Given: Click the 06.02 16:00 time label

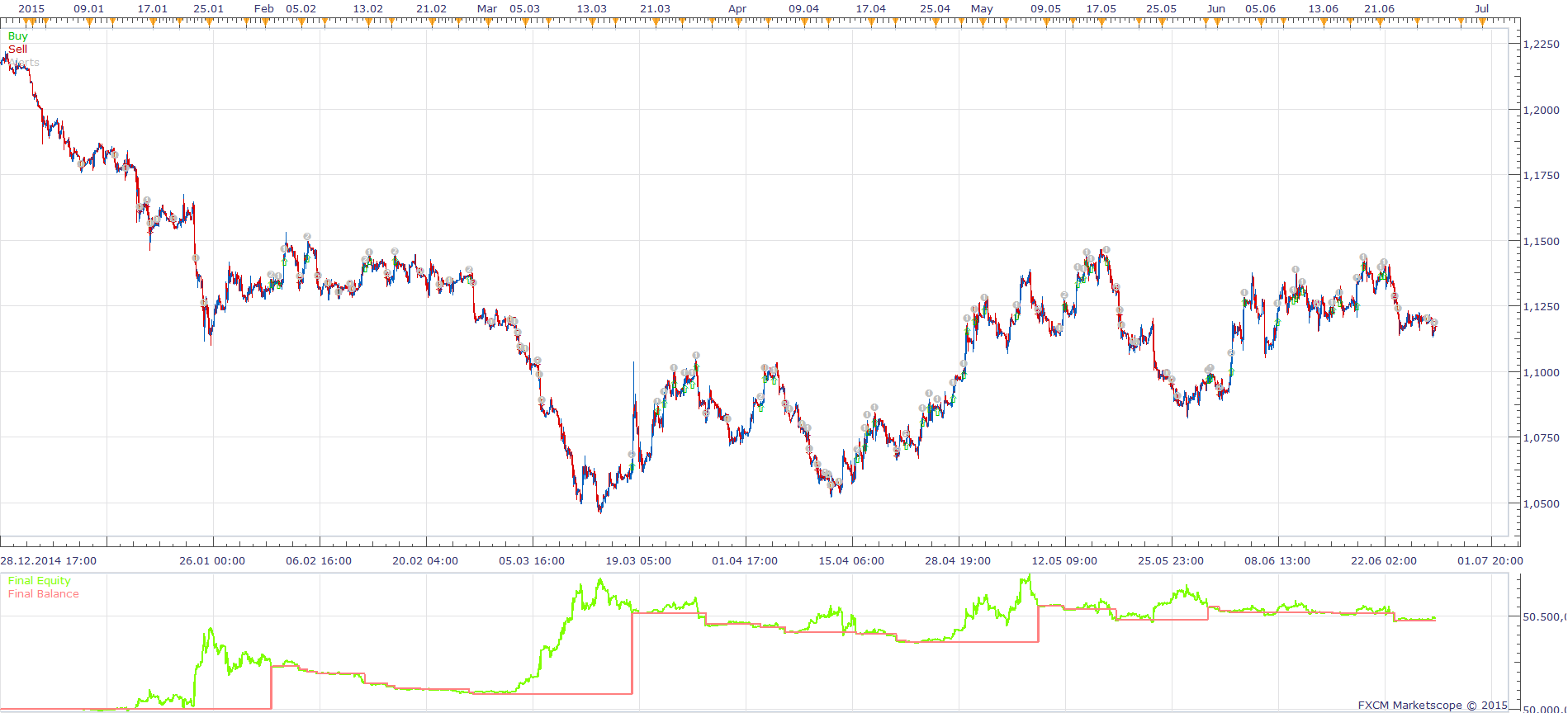Looking at the screenshot, I should click(319, 561).
